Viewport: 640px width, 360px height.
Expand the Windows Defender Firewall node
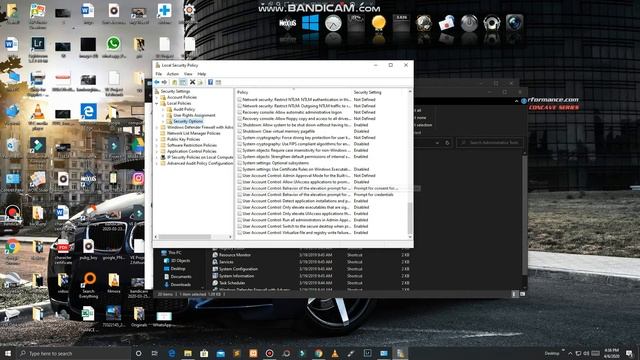[x=157, y=127]
